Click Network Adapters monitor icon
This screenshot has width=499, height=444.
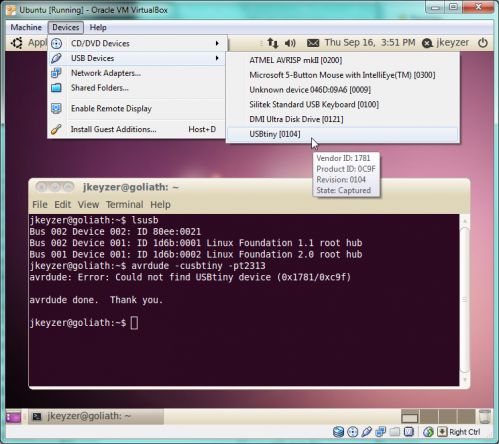click(56, 73)
